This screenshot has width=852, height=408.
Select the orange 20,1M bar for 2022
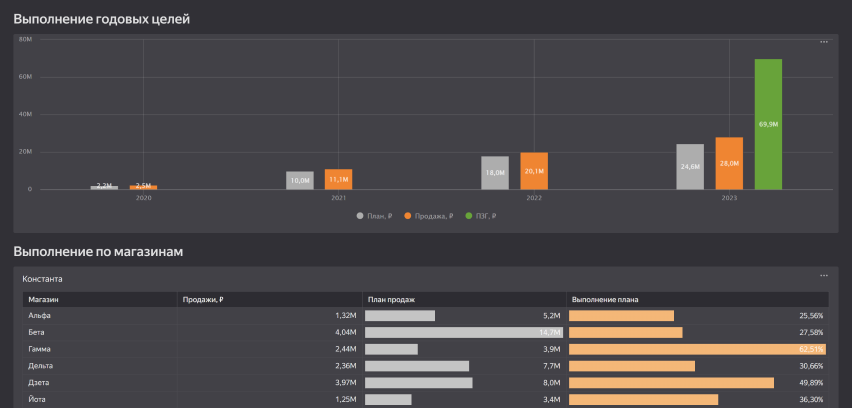534,171
